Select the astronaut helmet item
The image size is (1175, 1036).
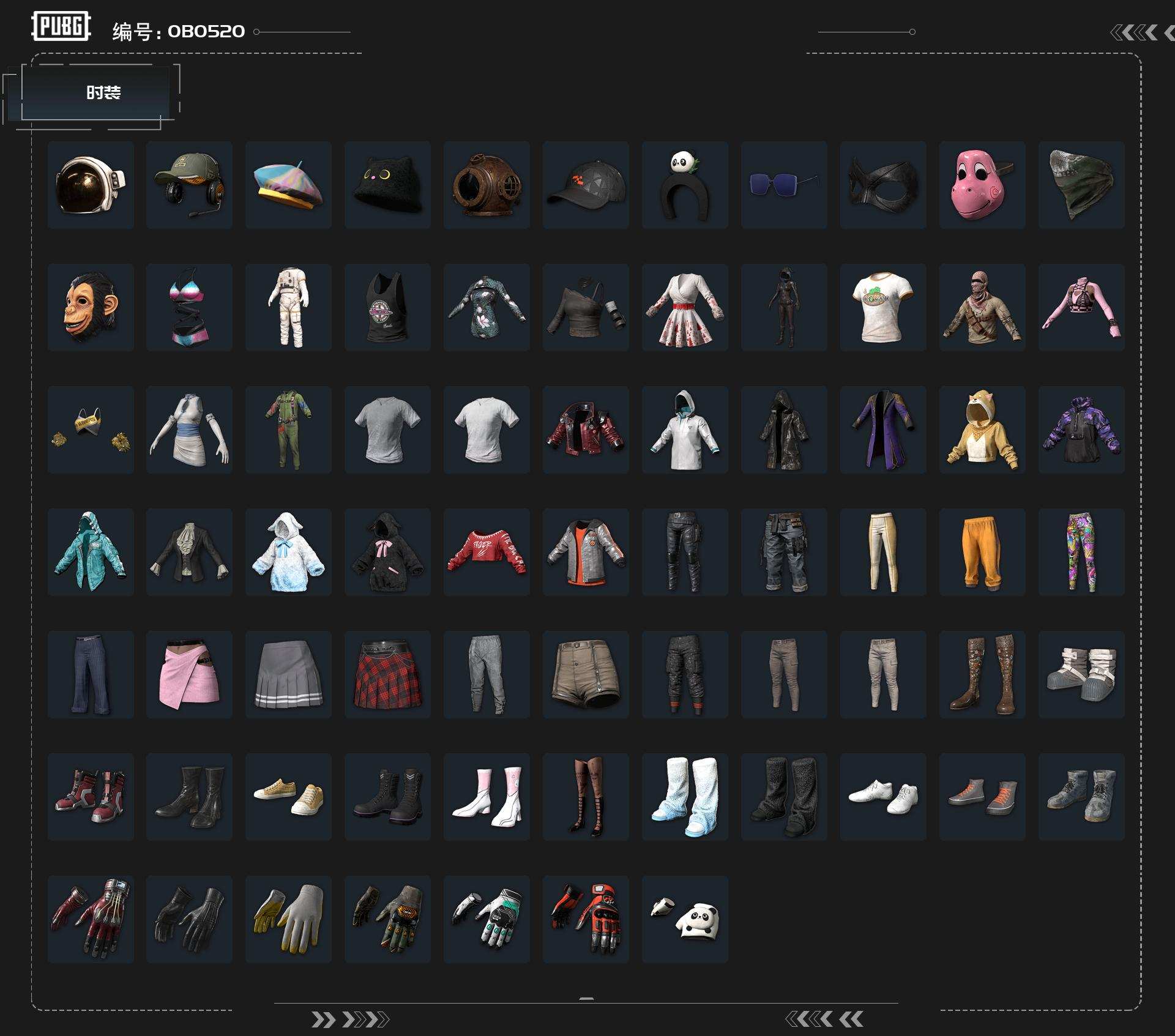91,185
